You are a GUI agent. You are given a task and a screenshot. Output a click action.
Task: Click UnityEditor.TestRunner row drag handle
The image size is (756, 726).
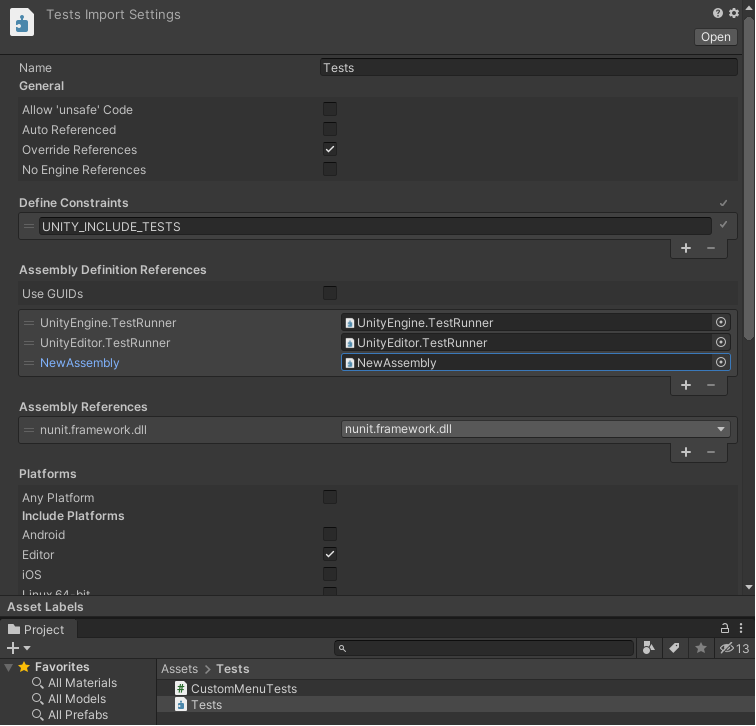pyautogui.click(x=29, y=343)
